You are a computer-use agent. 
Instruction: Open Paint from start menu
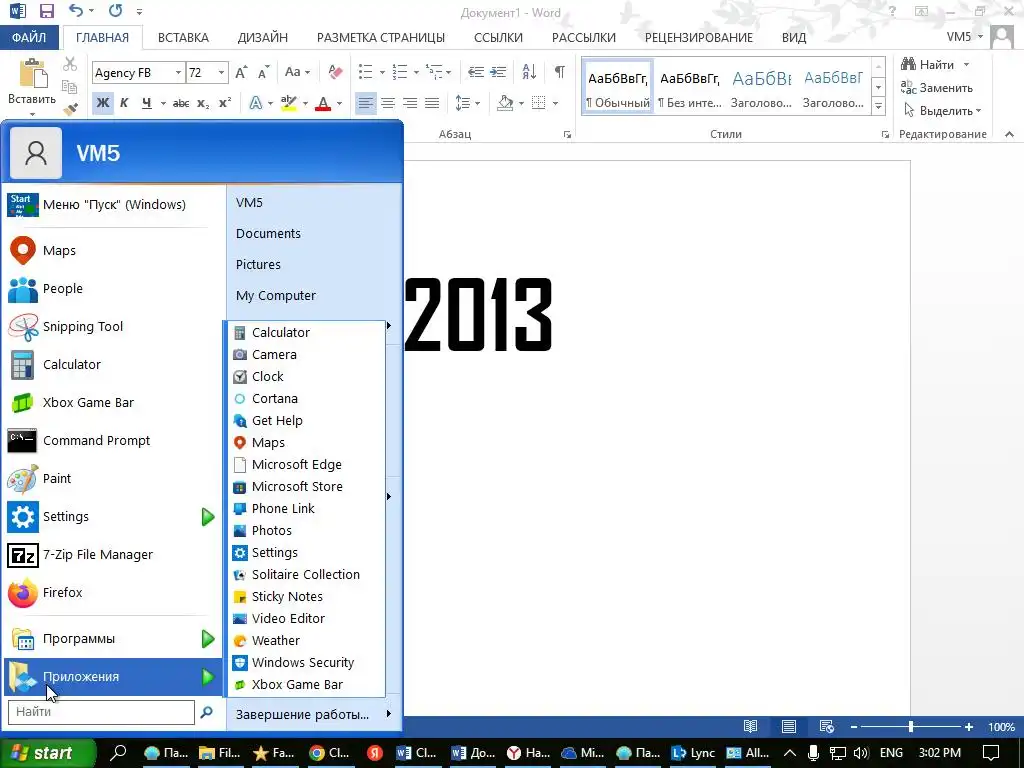coord(112,479)
